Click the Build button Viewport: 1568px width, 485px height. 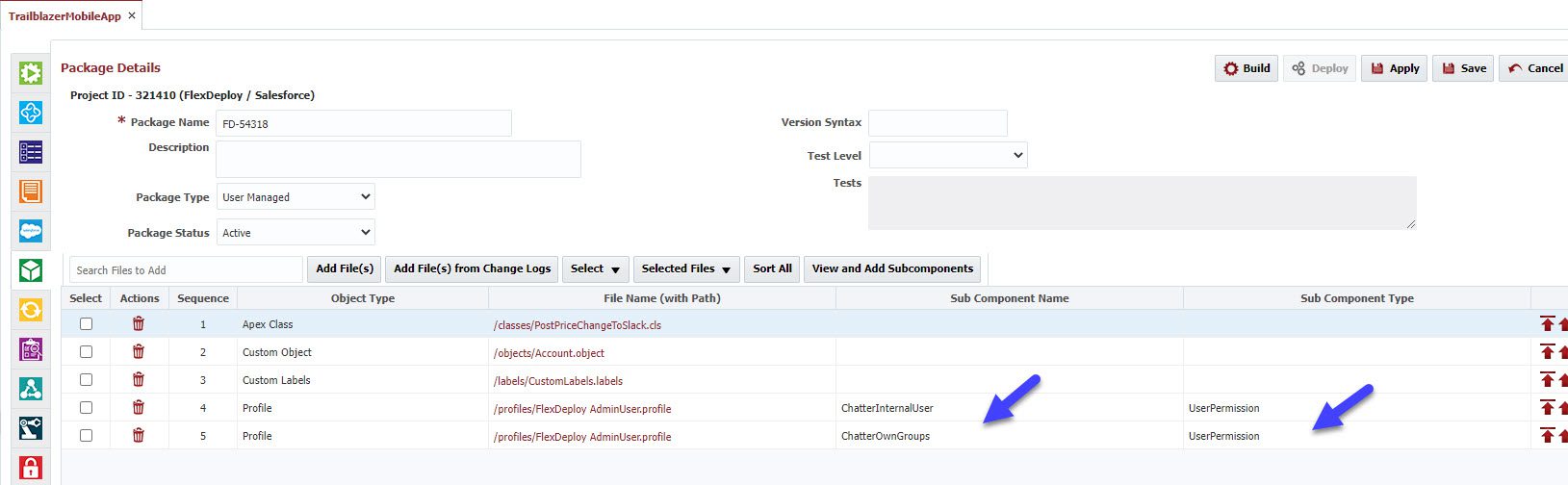pos(1247,68)
